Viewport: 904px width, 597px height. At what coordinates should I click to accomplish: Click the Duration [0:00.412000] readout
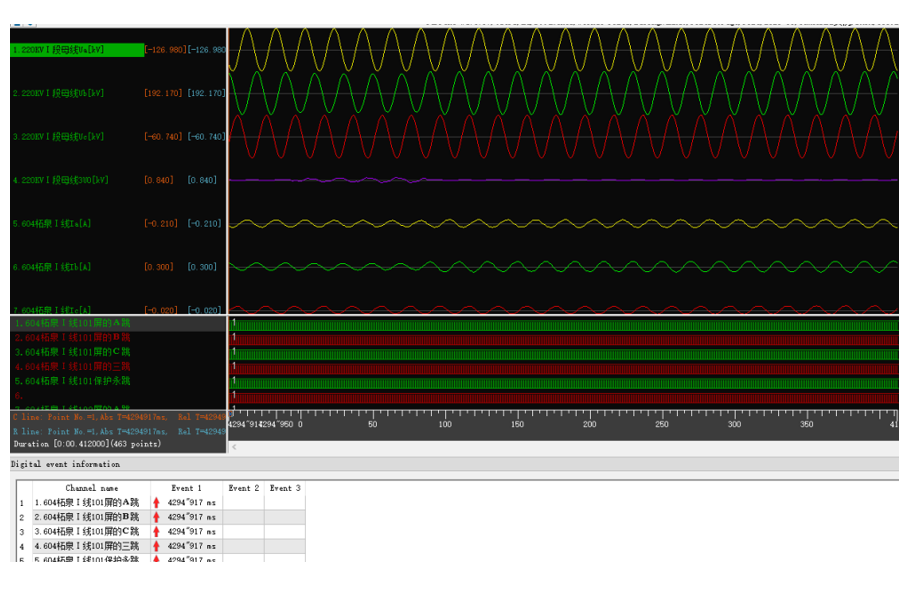pos(87,444)
